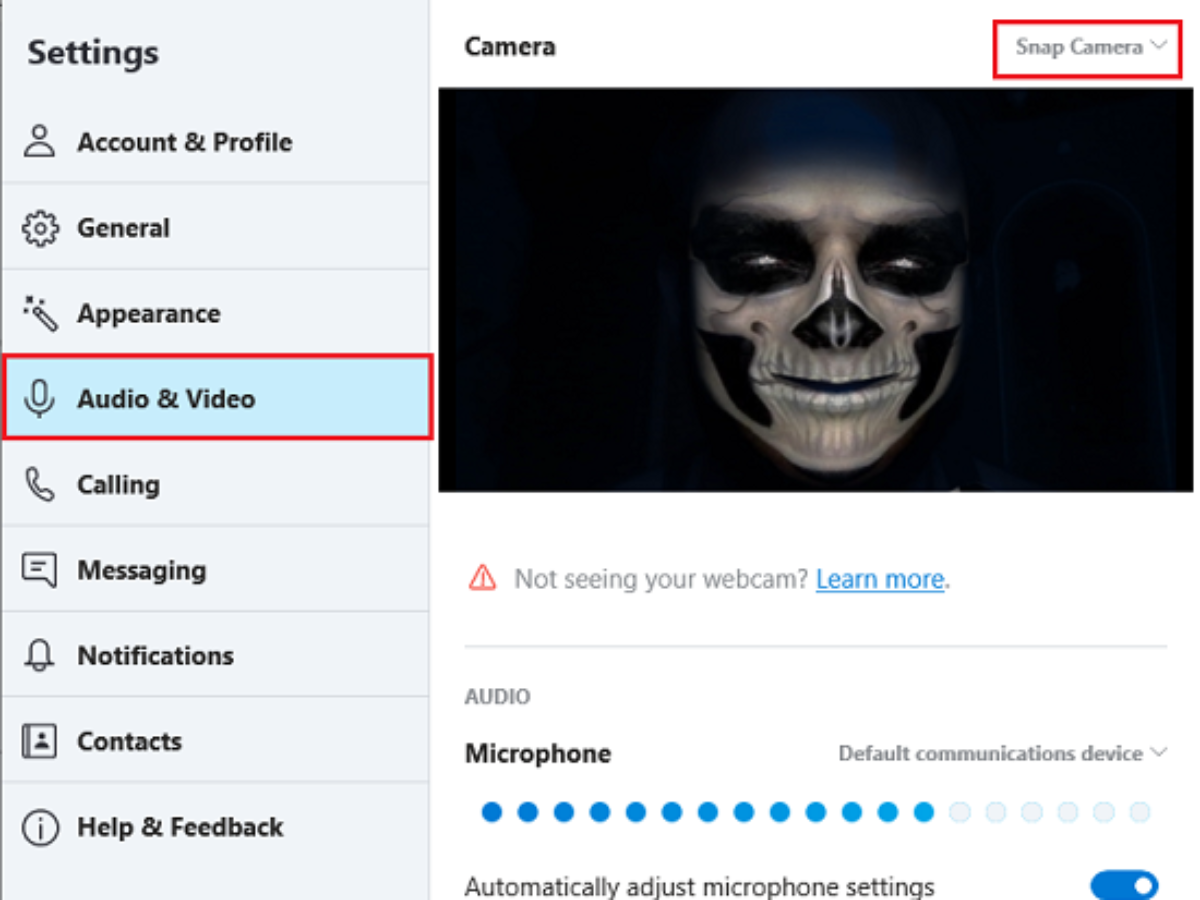Go to Notifications settings label
Viewport: 1200px width, 900px height.
coord(155,656)
